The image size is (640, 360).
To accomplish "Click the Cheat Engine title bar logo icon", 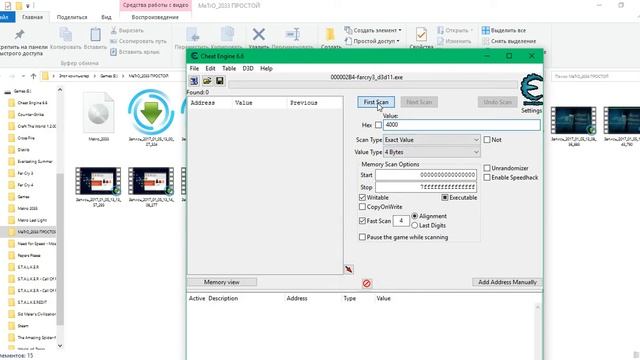I will pos(194,56).
